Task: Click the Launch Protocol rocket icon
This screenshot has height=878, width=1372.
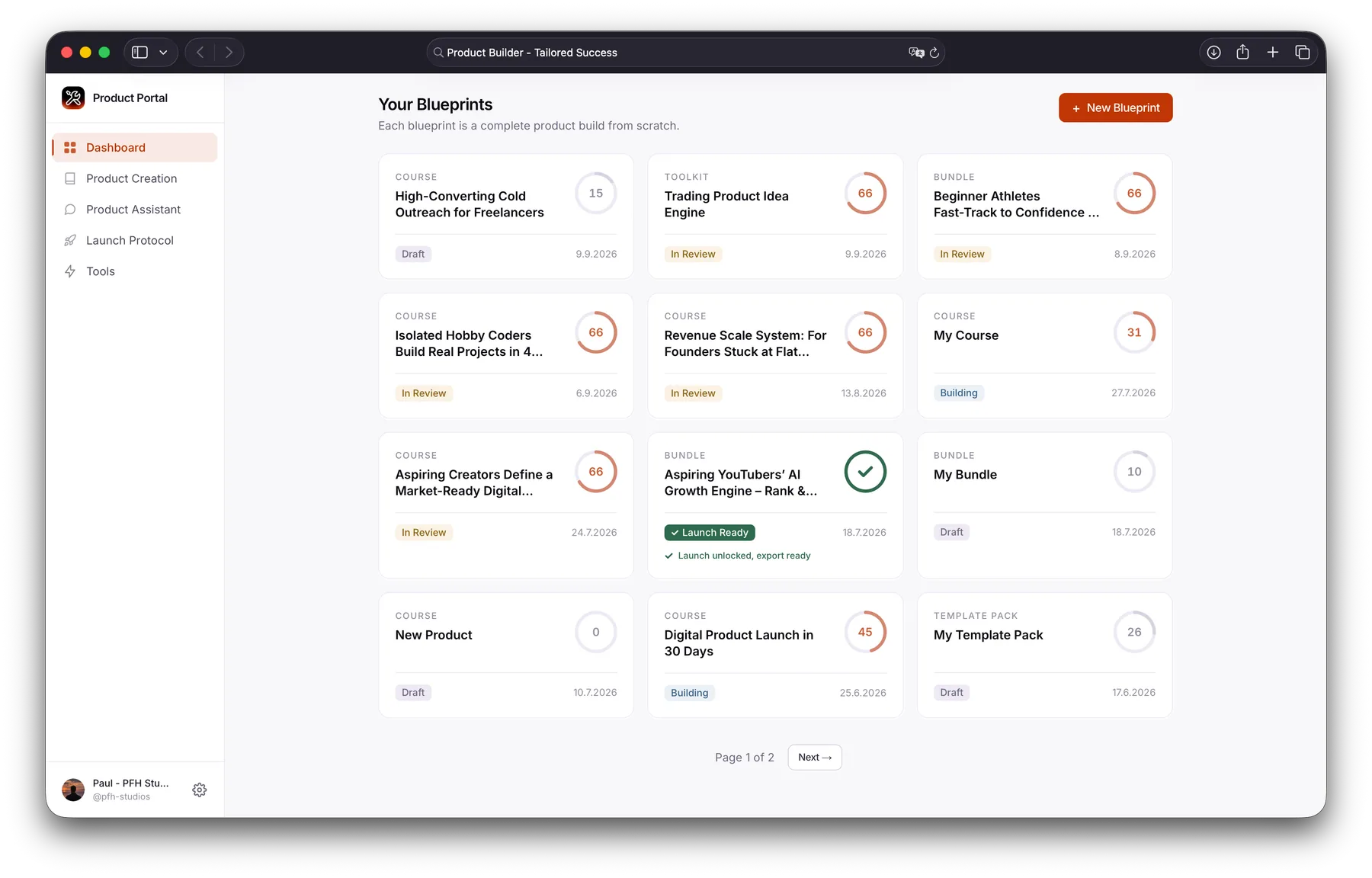Action: (70, 240)
